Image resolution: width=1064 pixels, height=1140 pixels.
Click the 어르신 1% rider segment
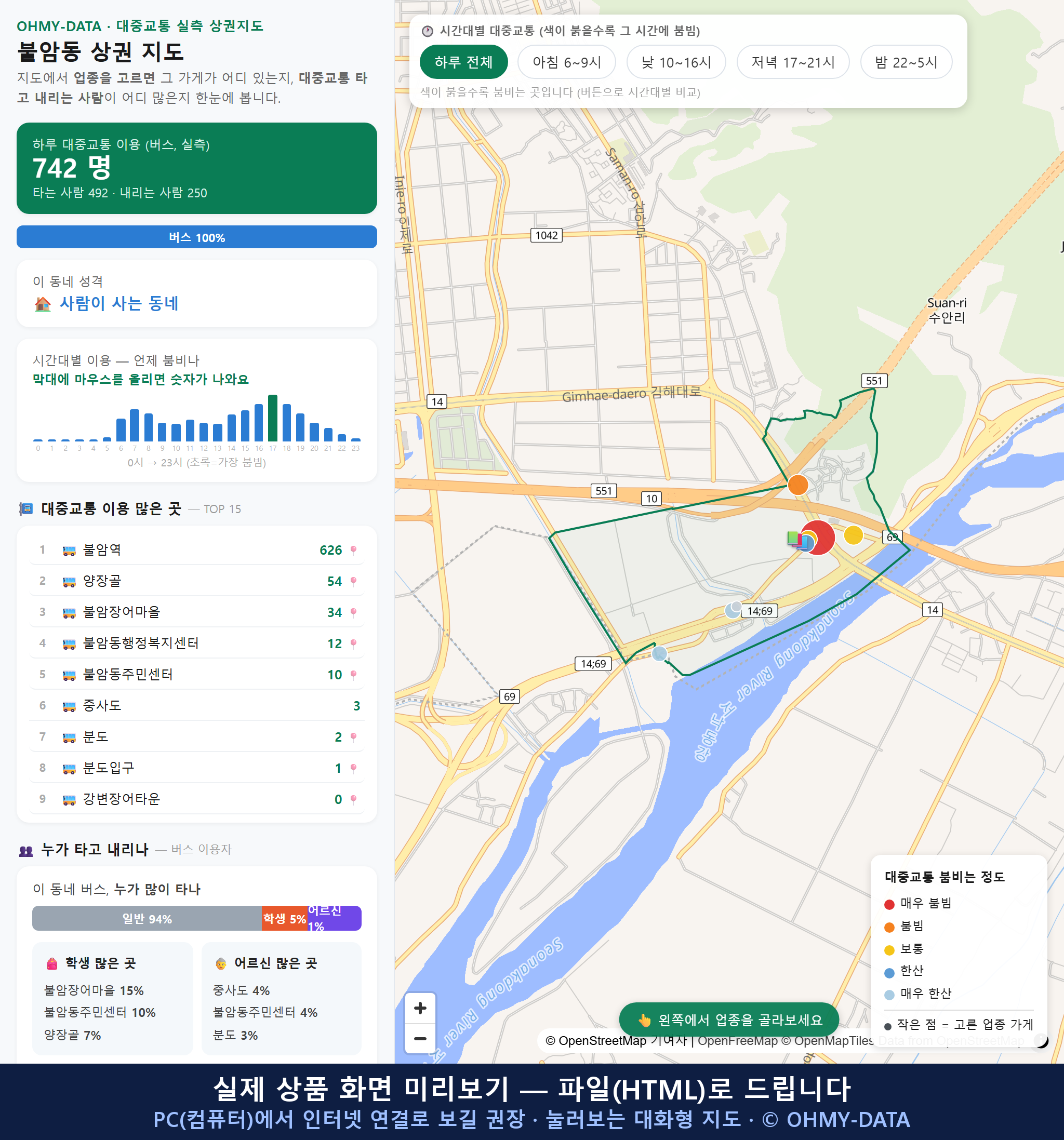[x=335, y=919]
